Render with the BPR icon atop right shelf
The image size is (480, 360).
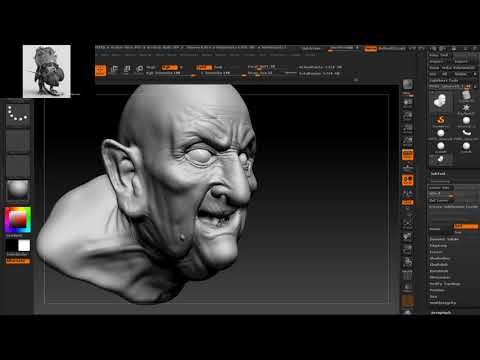(x=408, y=85)
